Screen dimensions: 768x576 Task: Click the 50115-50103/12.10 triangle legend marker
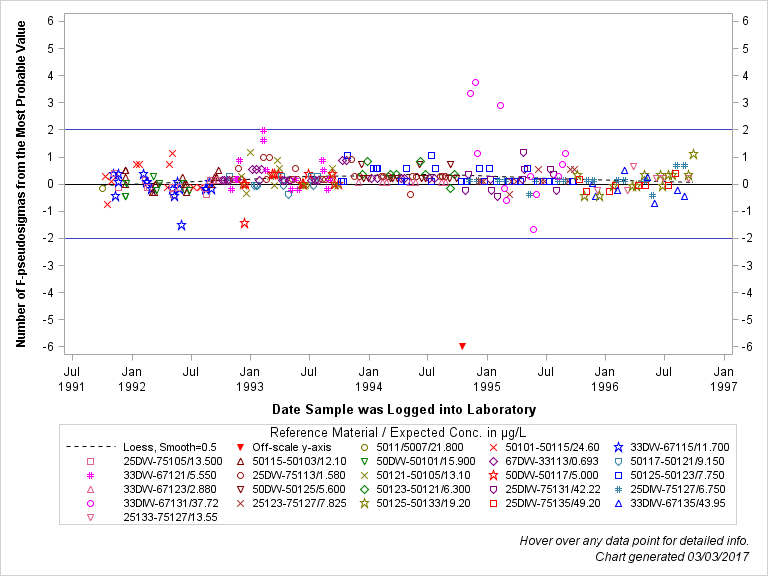240,461
